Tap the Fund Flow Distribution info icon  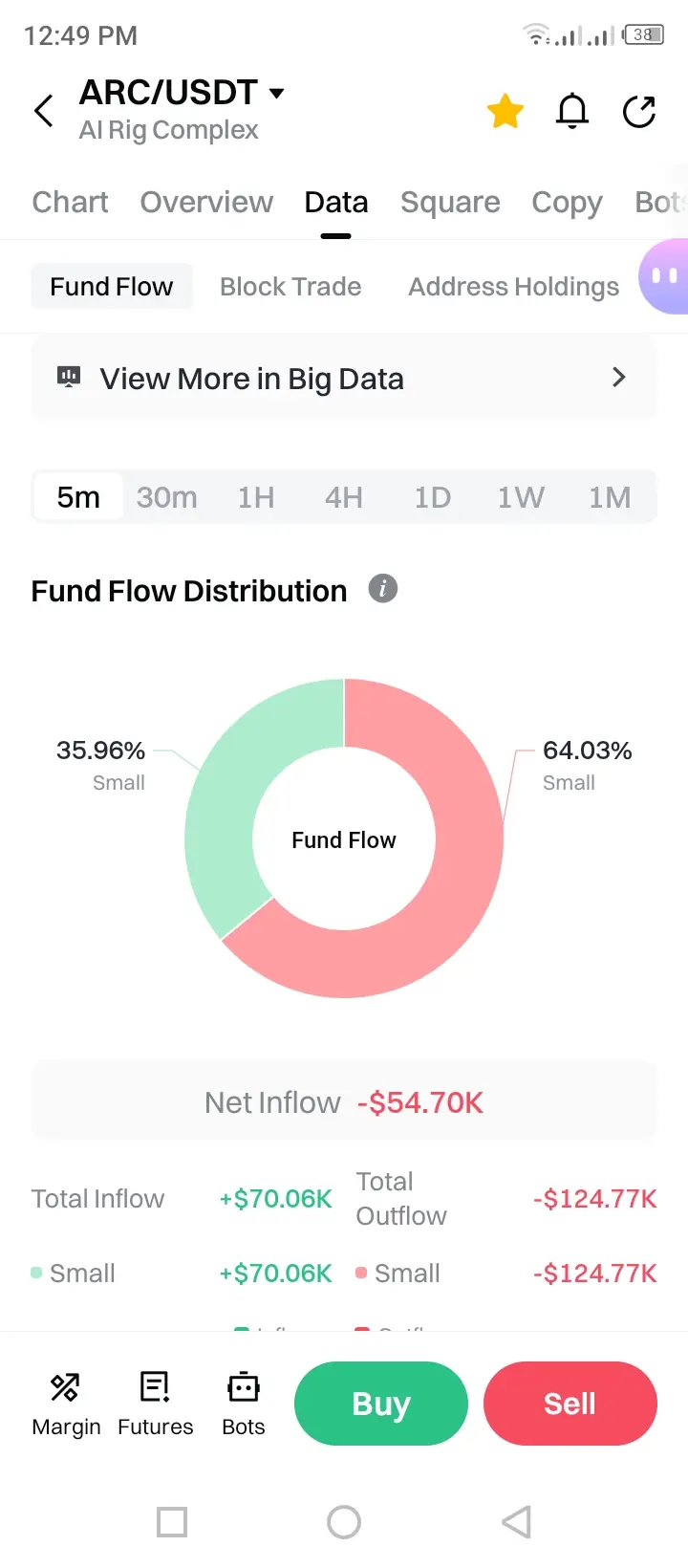point(383,589)
